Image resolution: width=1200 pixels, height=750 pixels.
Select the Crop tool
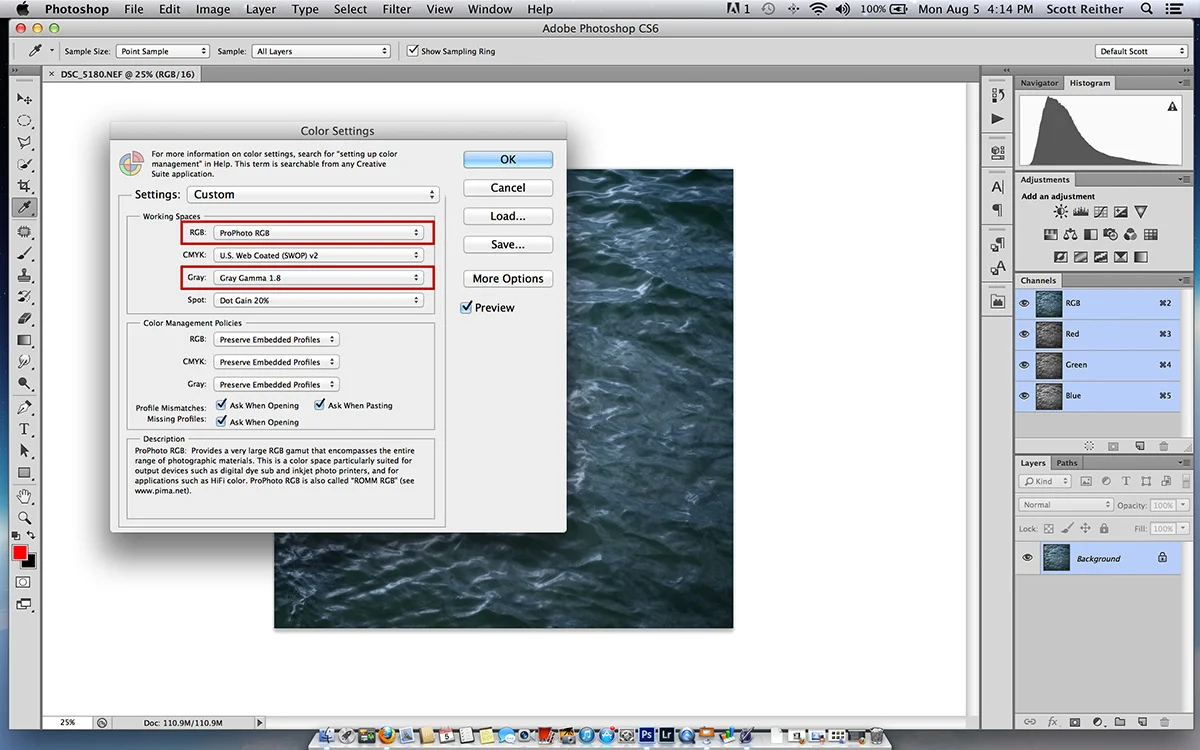[25, 187]
